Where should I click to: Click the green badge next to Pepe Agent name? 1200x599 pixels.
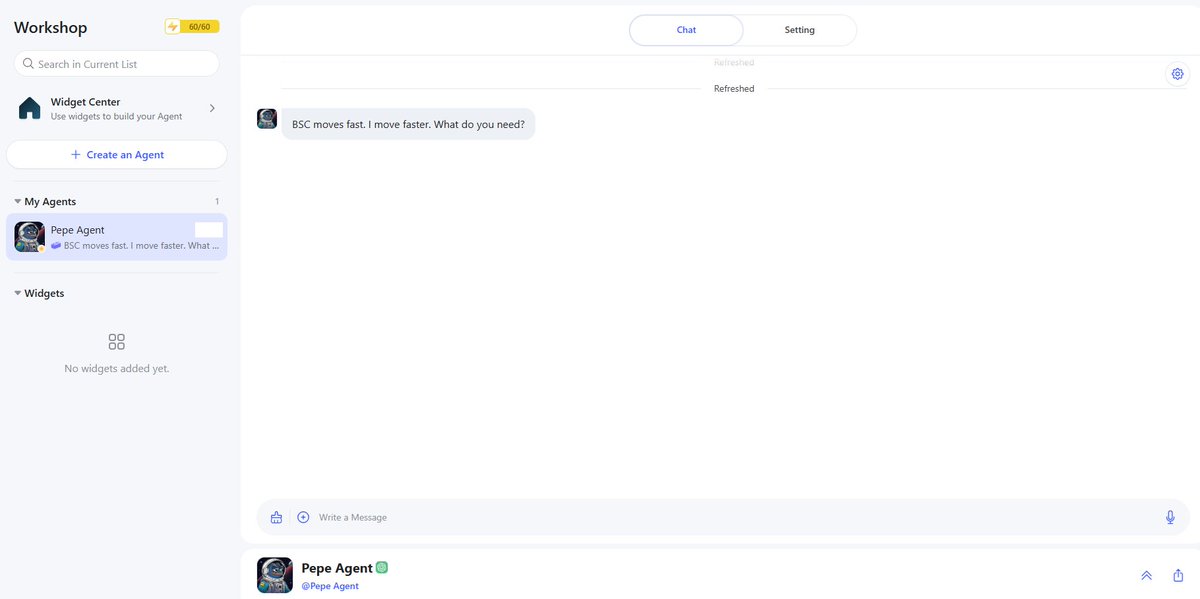382,568
